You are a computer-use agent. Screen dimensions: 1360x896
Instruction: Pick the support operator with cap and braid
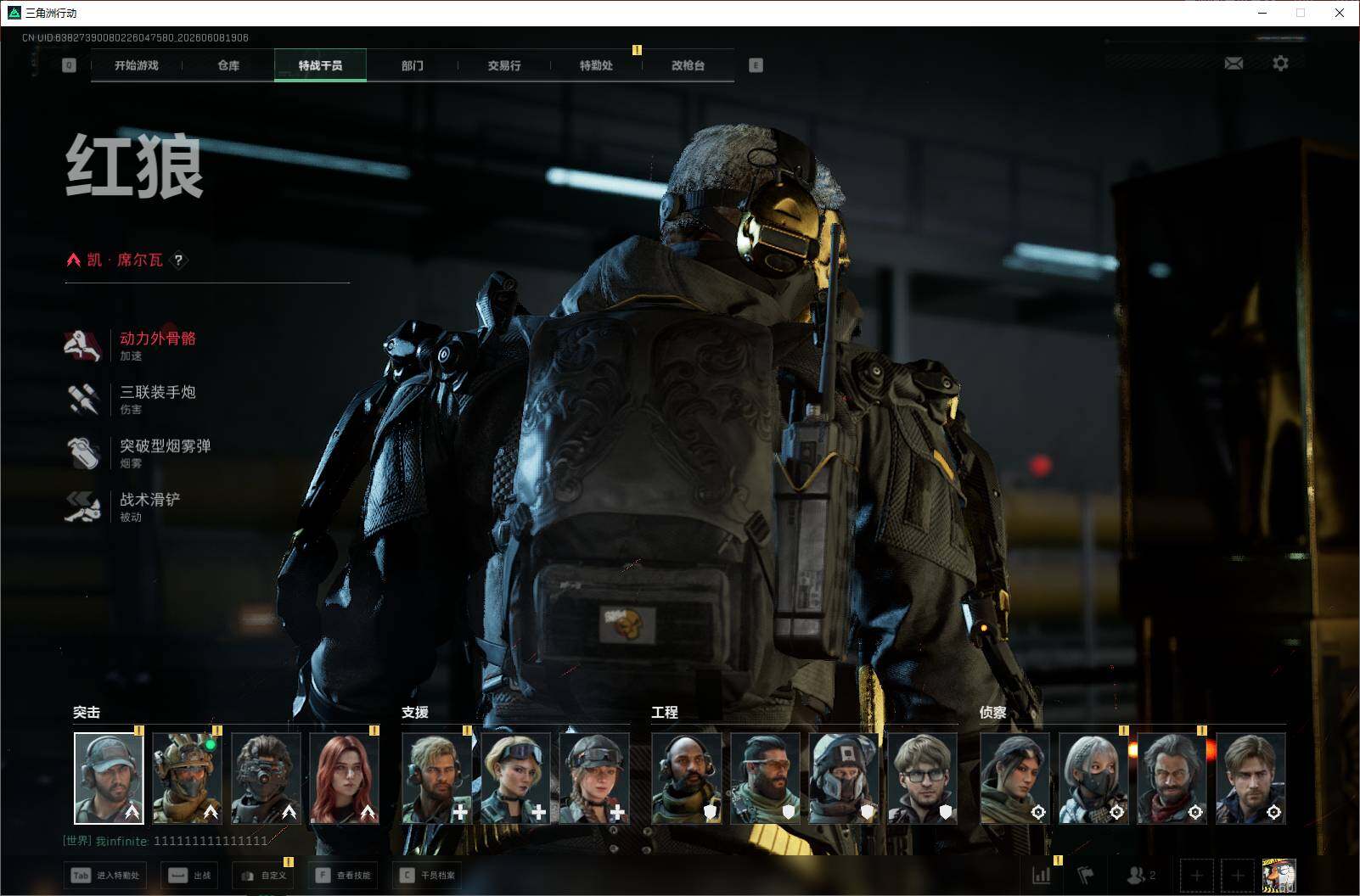coord(594,778)
